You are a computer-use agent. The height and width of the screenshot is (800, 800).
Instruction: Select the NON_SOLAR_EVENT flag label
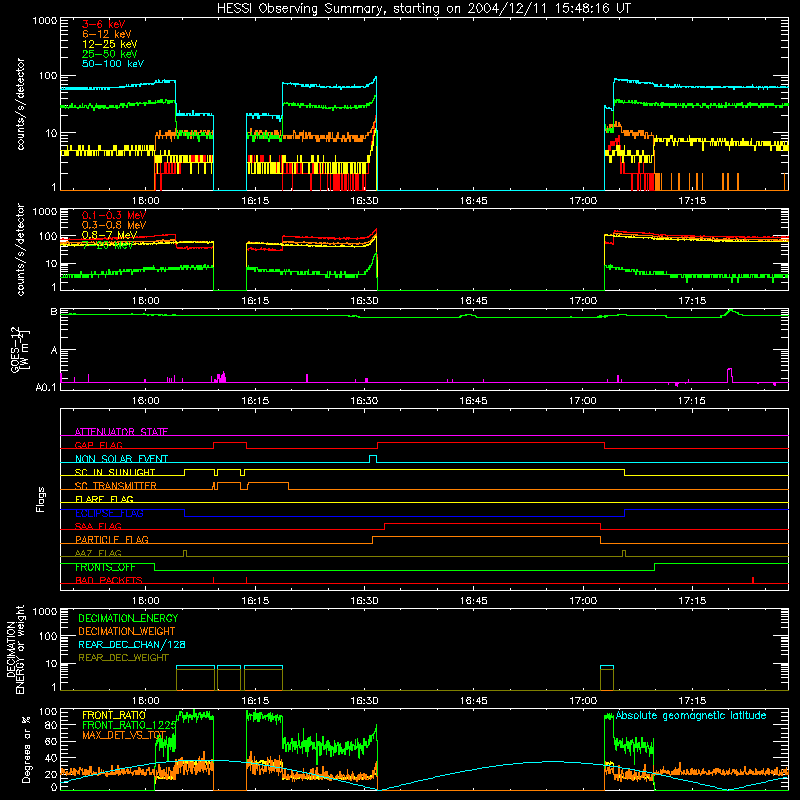121,459
